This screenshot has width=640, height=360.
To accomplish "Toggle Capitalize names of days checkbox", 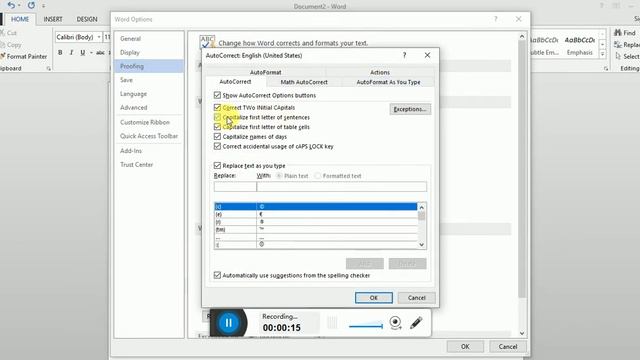I will click(217, 136).
